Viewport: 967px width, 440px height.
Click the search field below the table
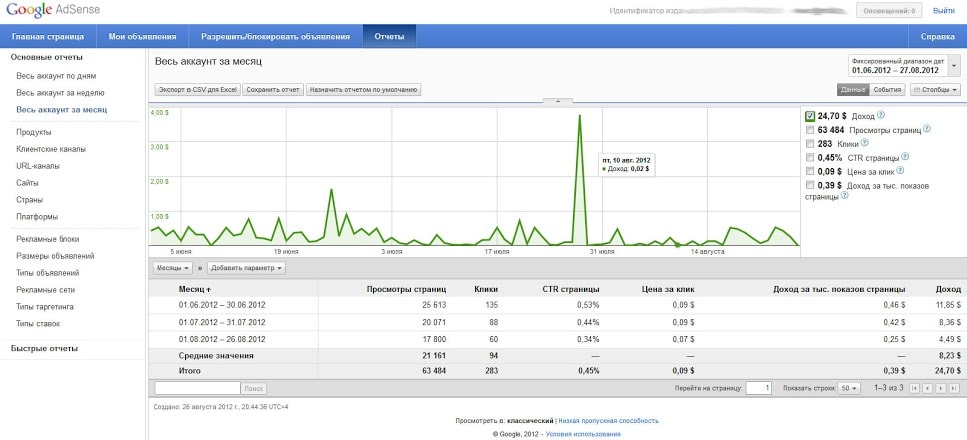197,387
